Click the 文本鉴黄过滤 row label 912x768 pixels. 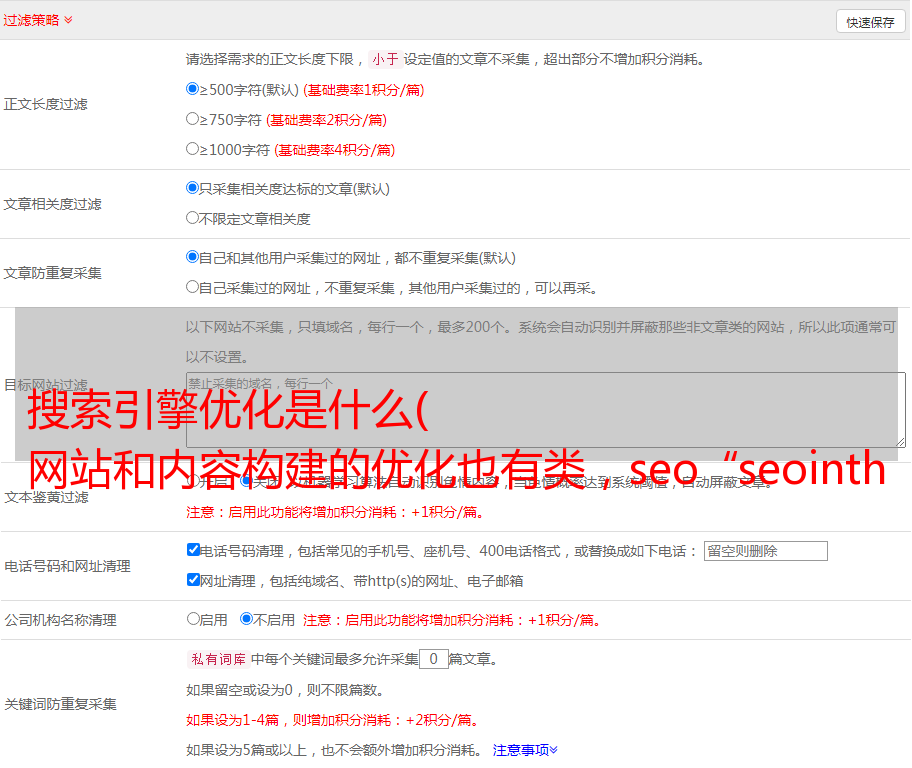point(47,497)
